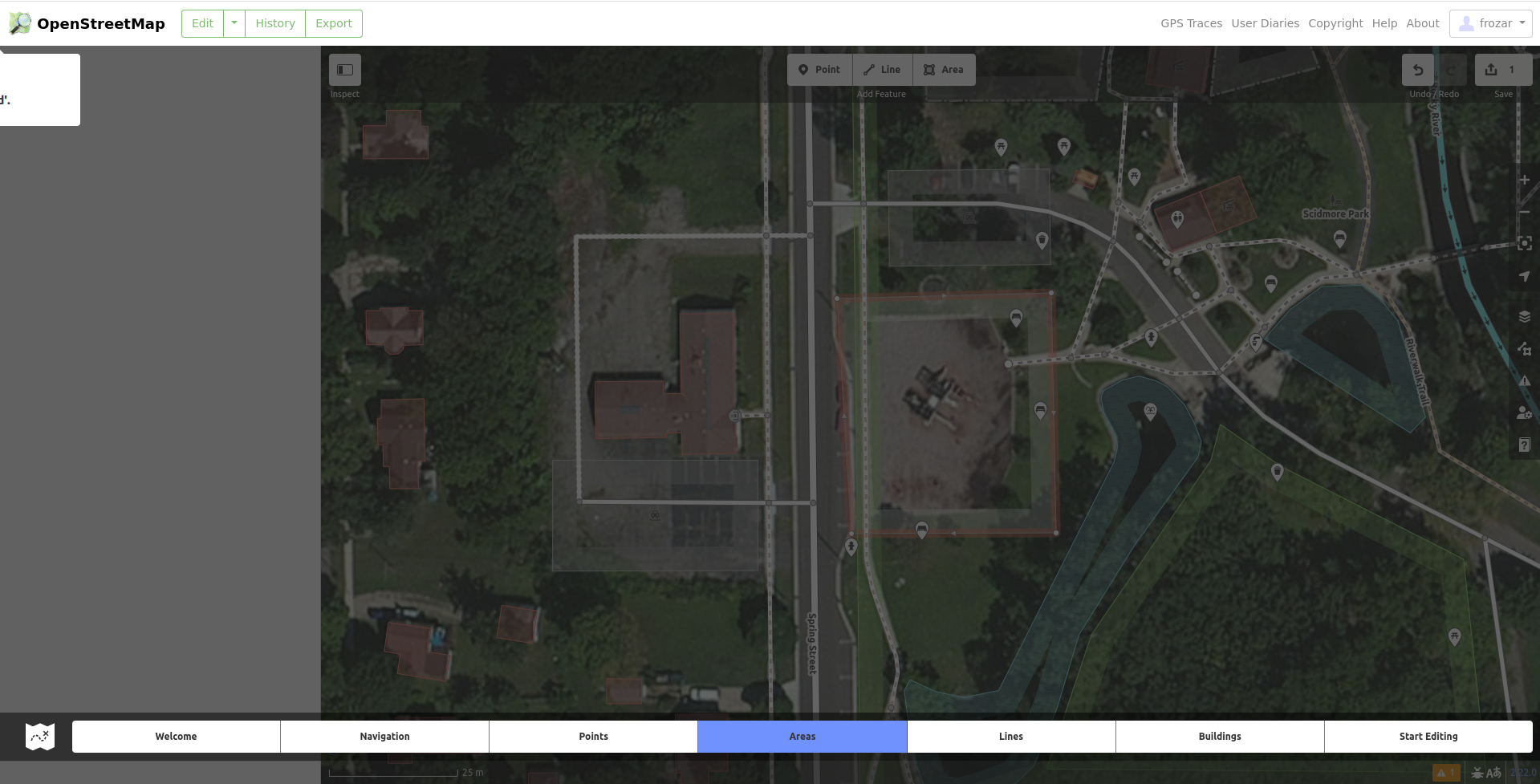Select the Area drawing tool
The image size is (1540, 784).
[x=944, y=69]
